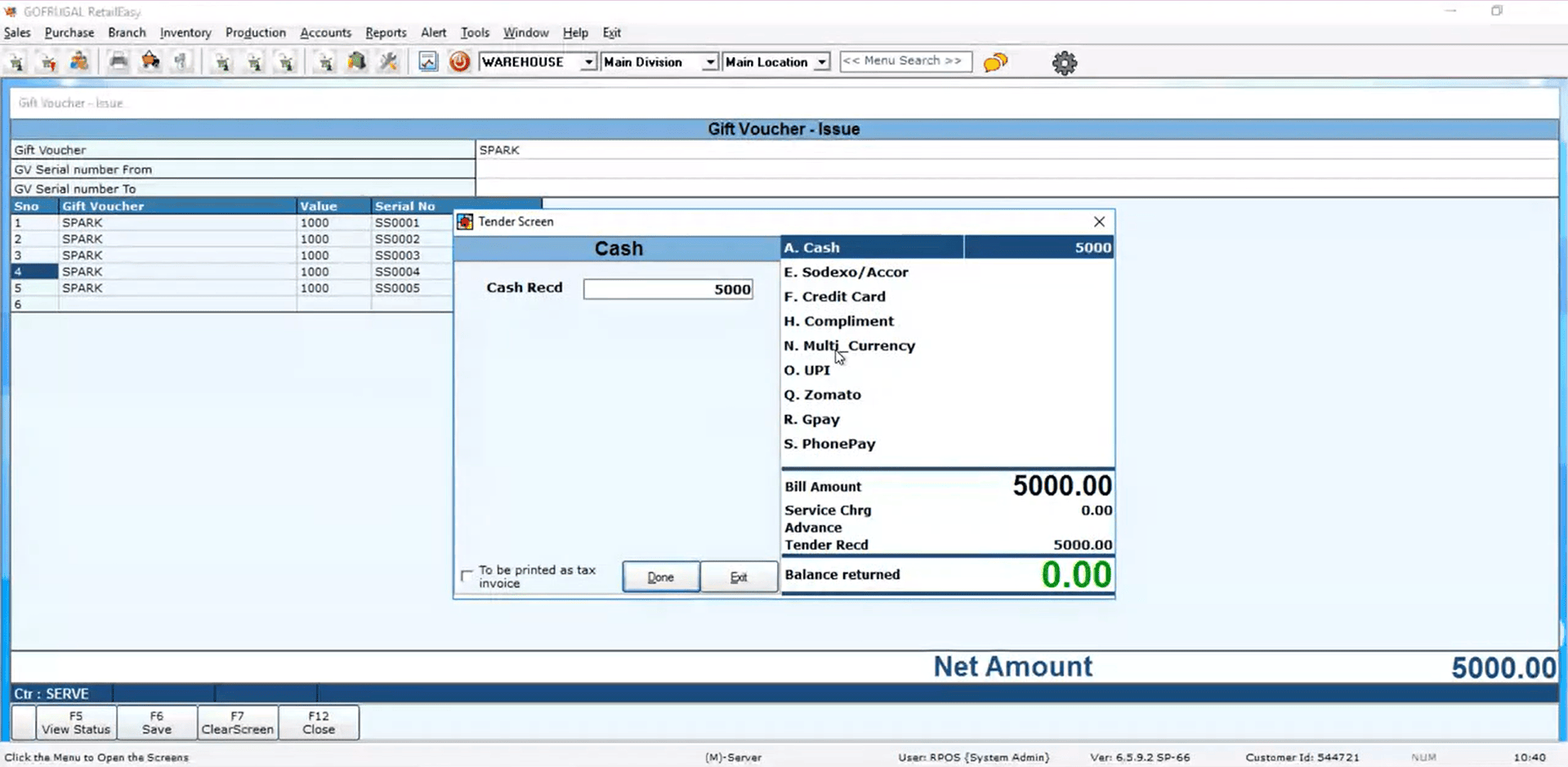This screenshot has height=767, width=1568.
Task: Open the customer with boxes toolbar icon
Action: point(79,62)
